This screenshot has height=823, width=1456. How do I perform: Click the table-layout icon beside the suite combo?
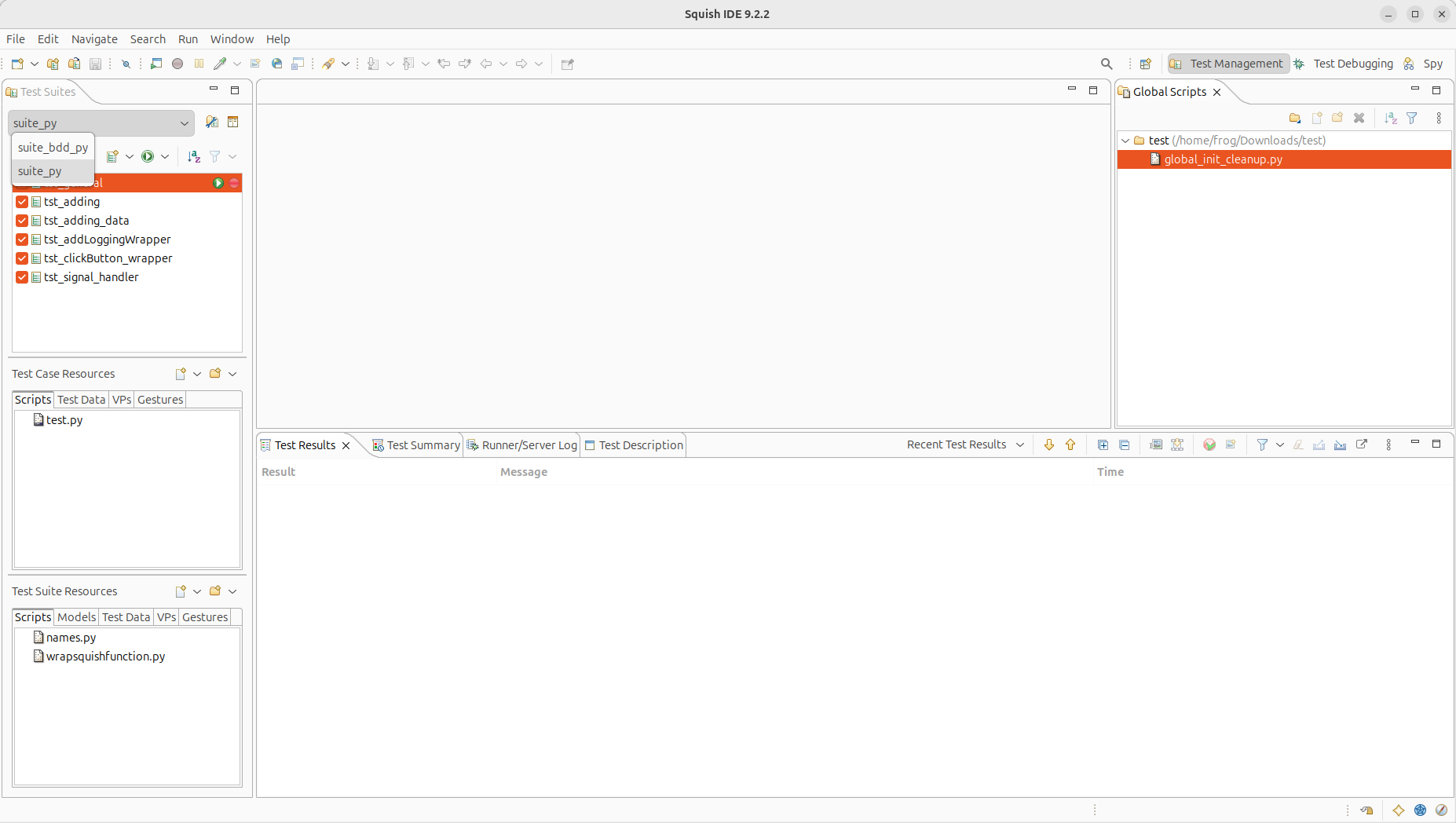[233, 122]
